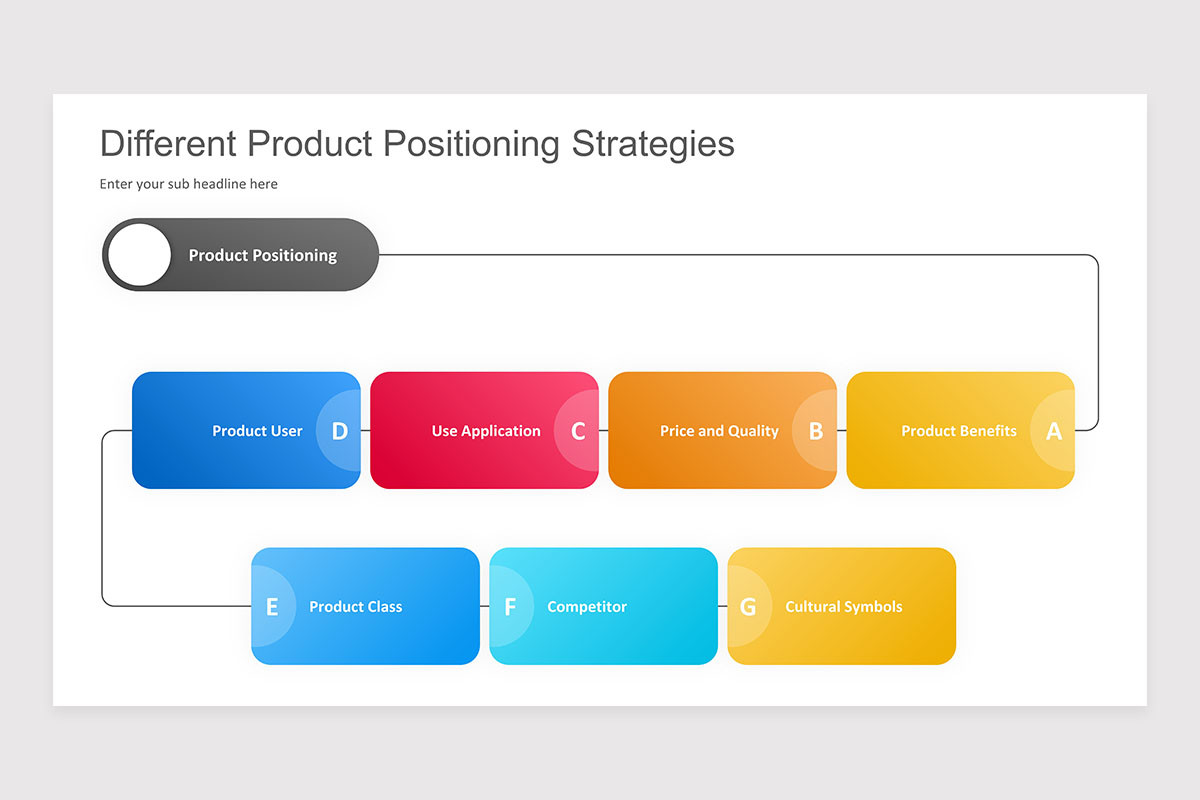Click the sub headline placeholder text

pyautogui.click(x=189, y=184)
